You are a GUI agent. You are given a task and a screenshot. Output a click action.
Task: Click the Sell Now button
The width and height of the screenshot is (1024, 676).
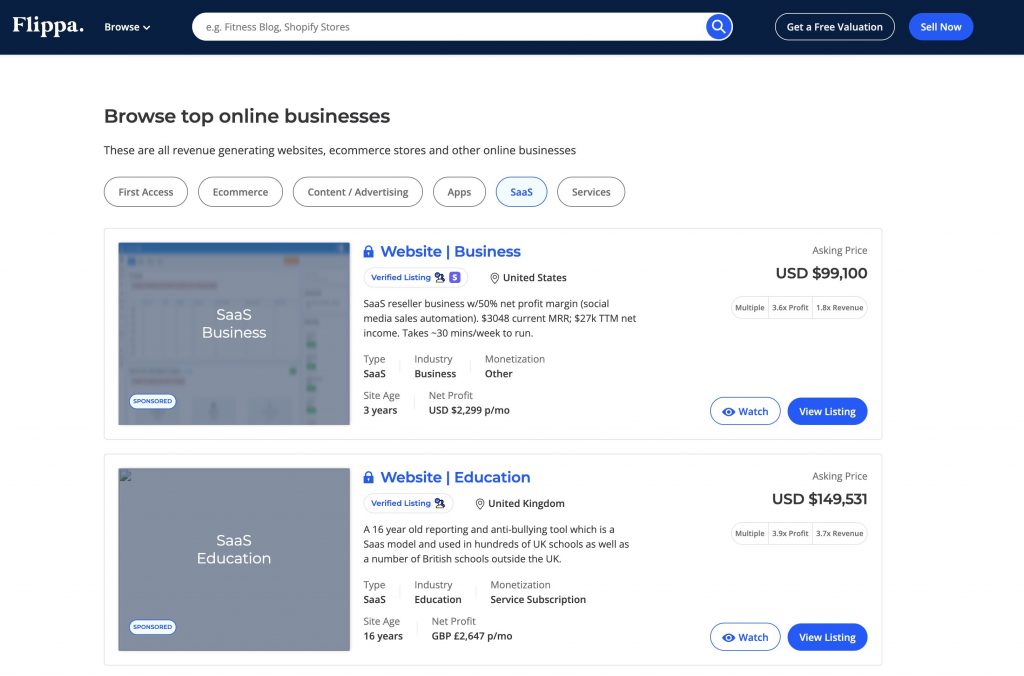pos(940,26)
